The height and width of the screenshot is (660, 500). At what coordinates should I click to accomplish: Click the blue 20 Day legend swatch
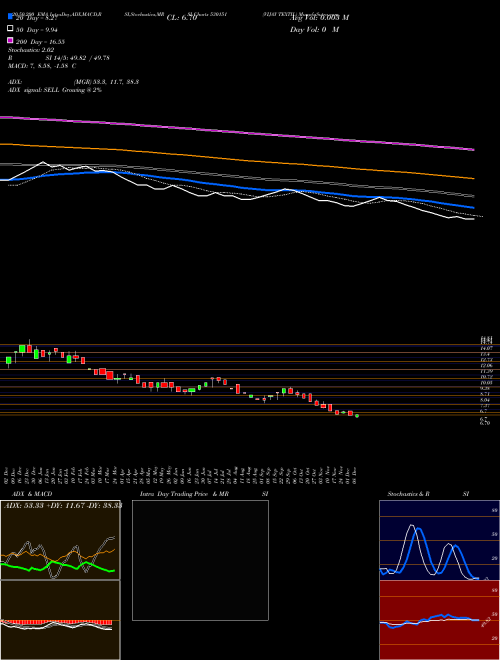[x=10, y=16]
